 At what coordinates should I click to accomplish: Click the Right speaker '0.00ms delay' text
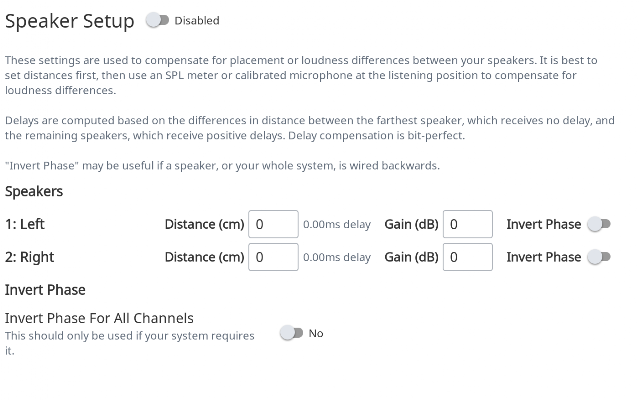point(337,258)
